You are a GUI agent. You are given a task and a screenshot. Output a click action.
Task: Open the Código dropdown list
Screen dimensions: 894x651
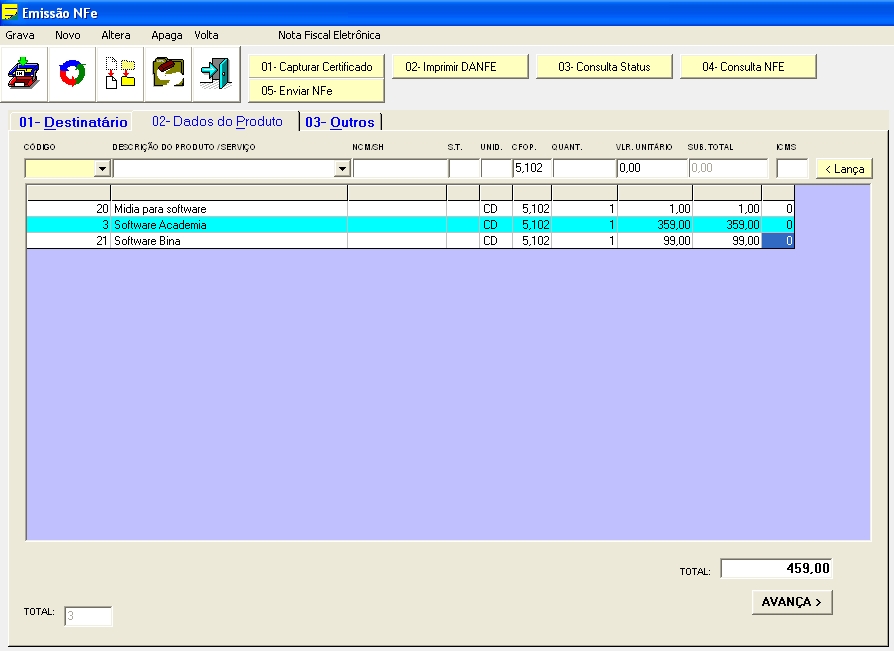(x=101, y=169)
